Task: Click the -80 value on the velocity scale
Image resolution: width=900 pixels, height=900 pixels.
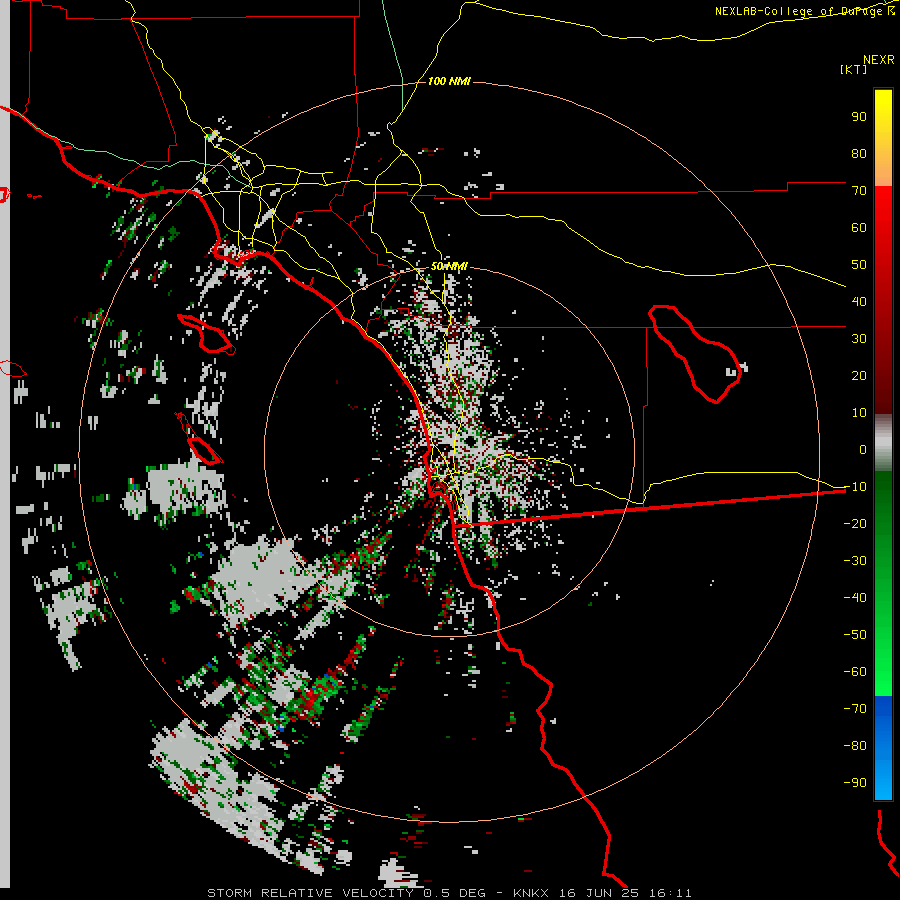Action: click(855, 746)
